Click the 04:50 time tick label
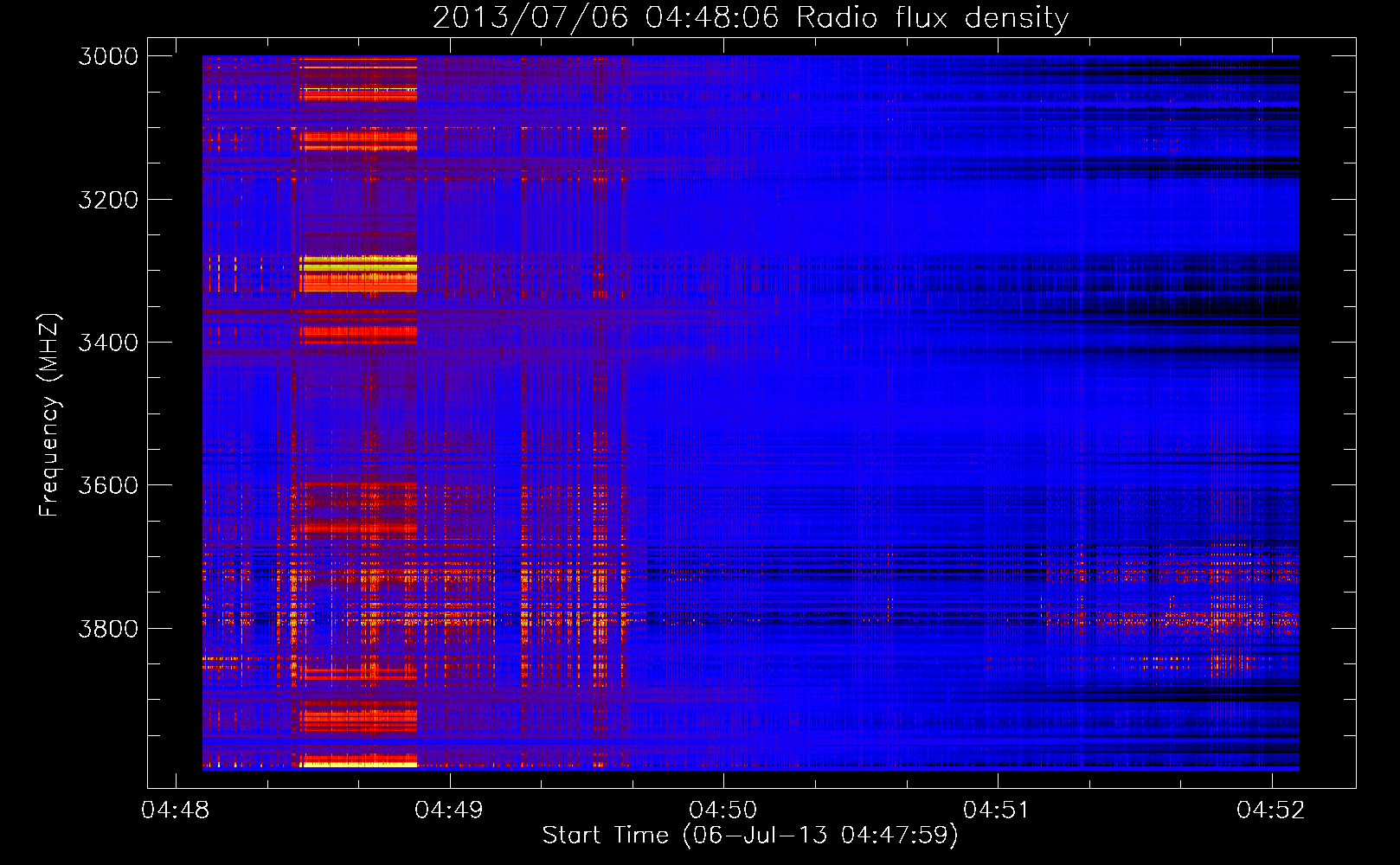1400x865 pixels. [723, 810]
